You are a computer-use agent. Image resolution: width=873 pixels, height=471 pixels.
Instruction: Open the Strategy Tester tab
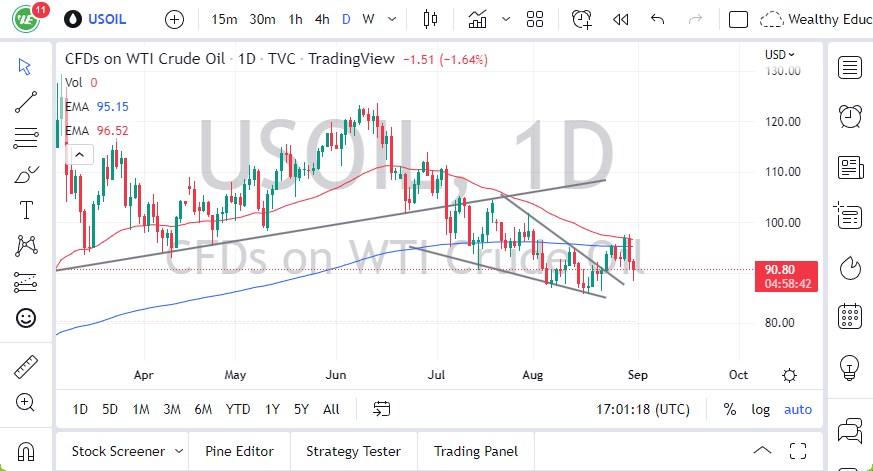[353, 451]
